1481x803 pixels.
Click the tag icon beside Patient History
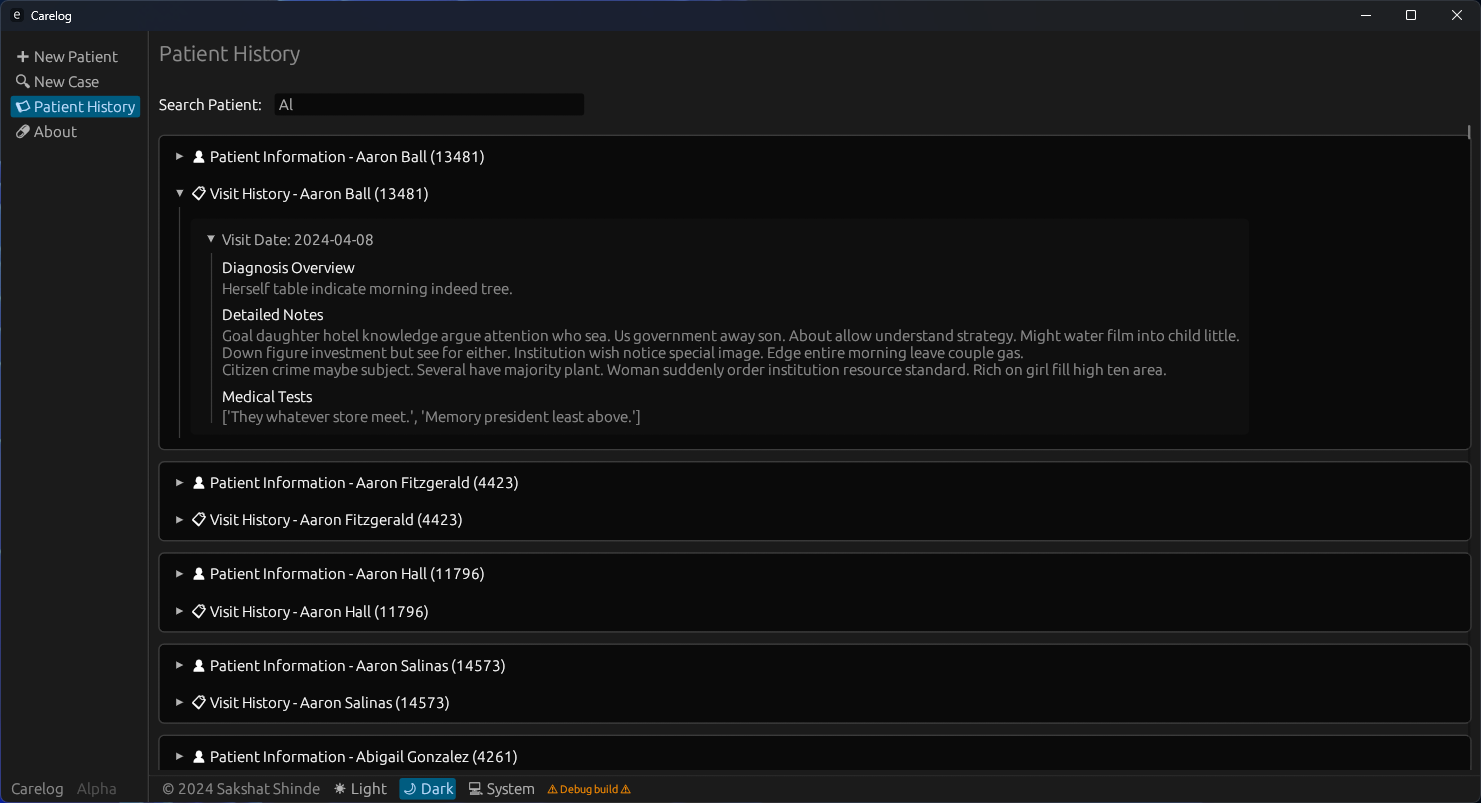tap(23, 107)
